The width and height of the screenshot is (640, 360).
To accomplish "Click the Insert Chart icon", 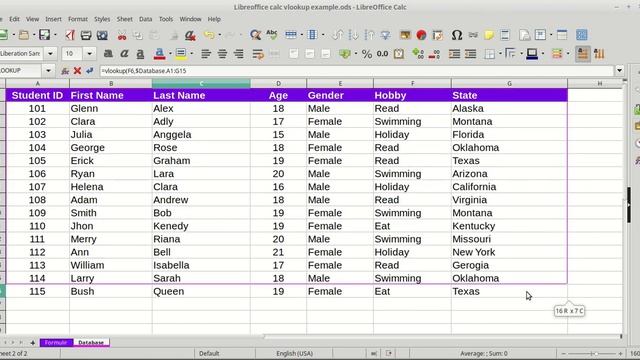I will 421,35.
